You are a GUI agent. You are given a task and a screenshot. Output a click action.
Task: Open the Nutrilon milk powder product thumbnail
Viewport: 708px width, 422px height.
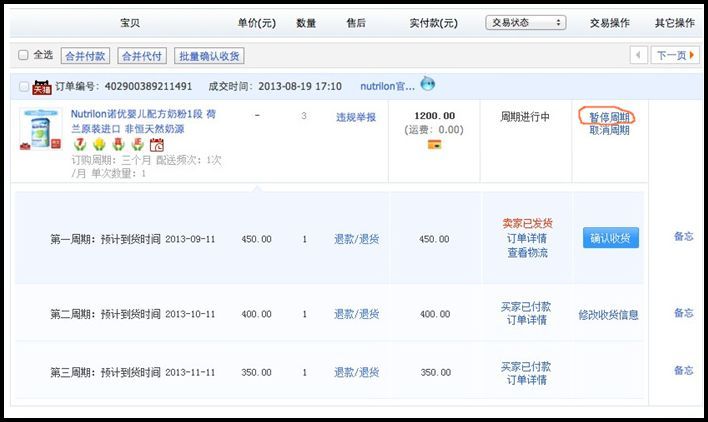[x=40, y=129]
